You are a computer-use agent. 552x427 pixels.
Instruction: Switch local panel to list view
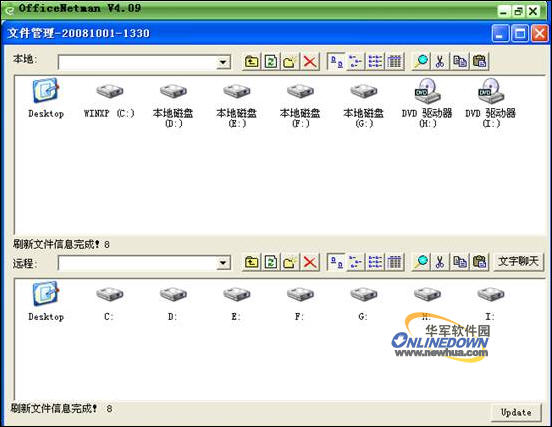[375, 62]
